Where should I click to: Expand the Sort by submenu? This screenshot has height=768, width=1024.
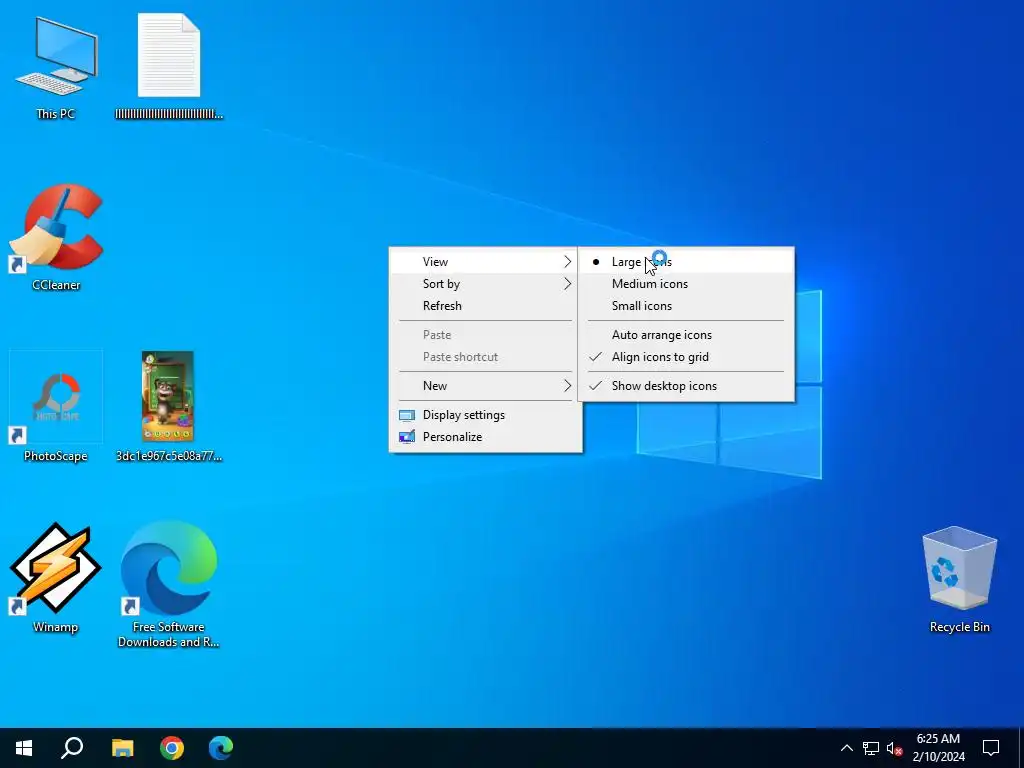[485, 284]
